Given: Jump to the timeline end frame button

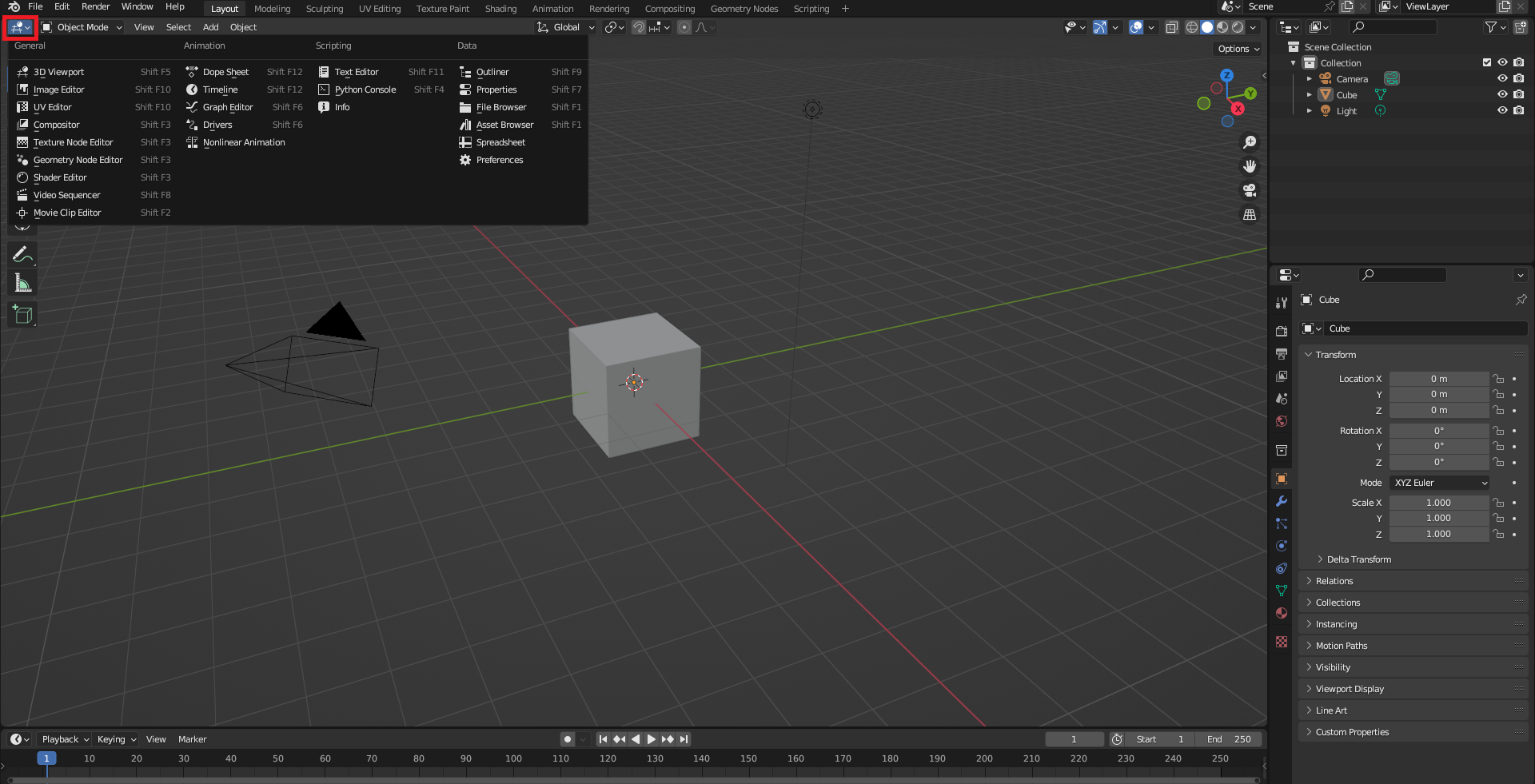Looking at the screenshot, I should (684, 739).
